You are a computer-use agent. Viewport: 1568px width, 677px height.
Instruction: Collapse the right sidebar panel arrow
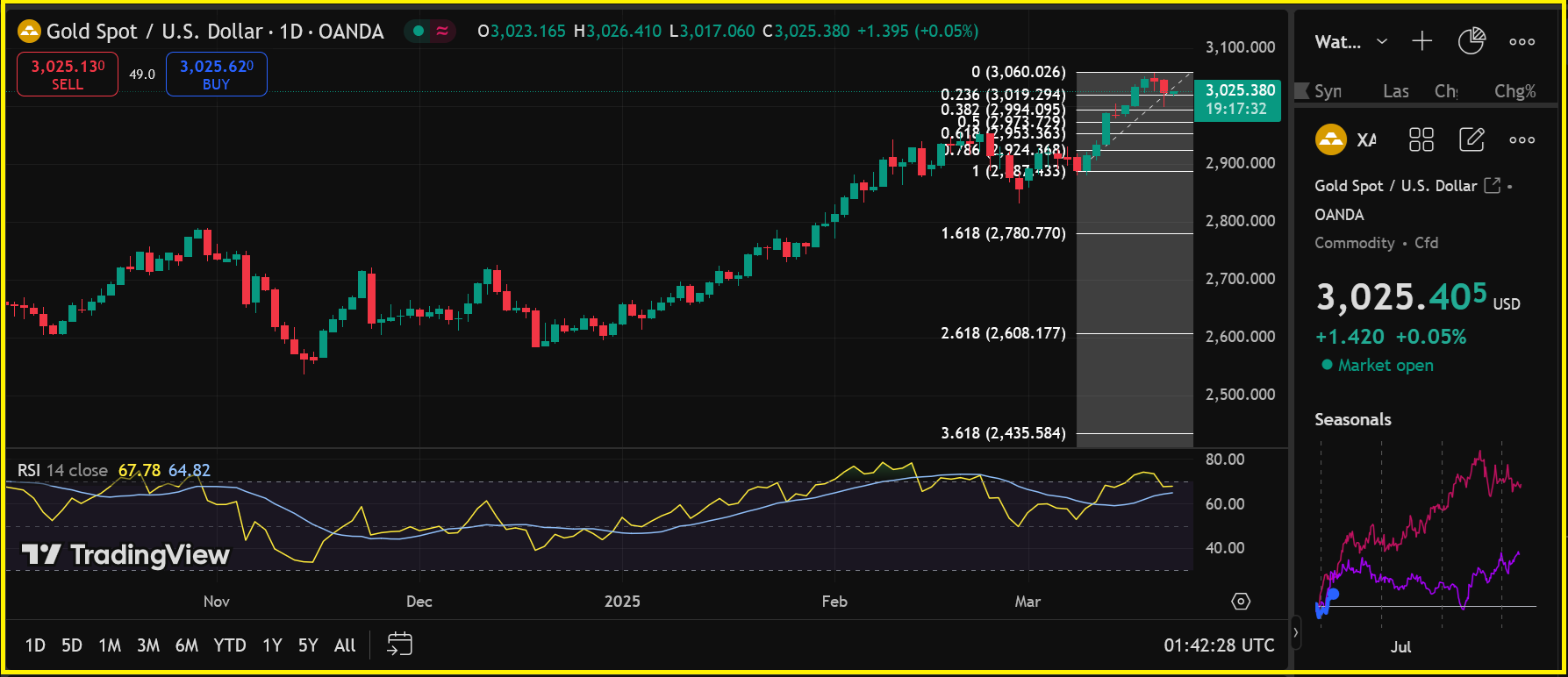(x=1296, y=631)
